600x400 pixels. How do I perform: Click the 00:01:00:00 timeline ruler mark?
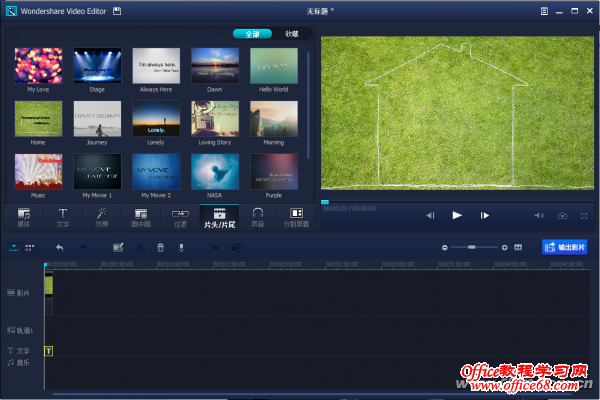point(173,264)
